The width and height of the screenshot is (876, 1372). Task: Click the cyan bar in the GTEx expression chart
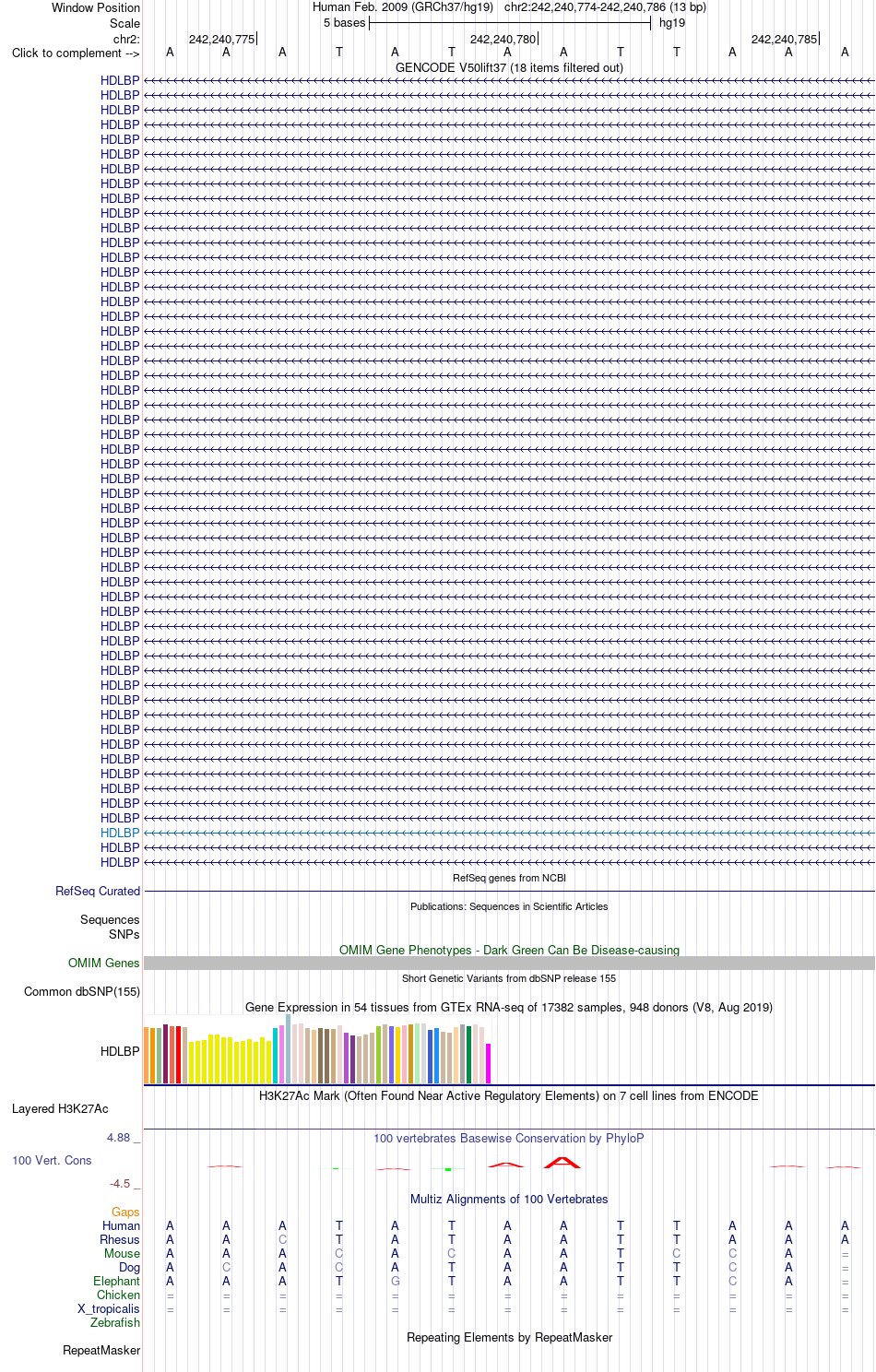tap(275, 1056)
